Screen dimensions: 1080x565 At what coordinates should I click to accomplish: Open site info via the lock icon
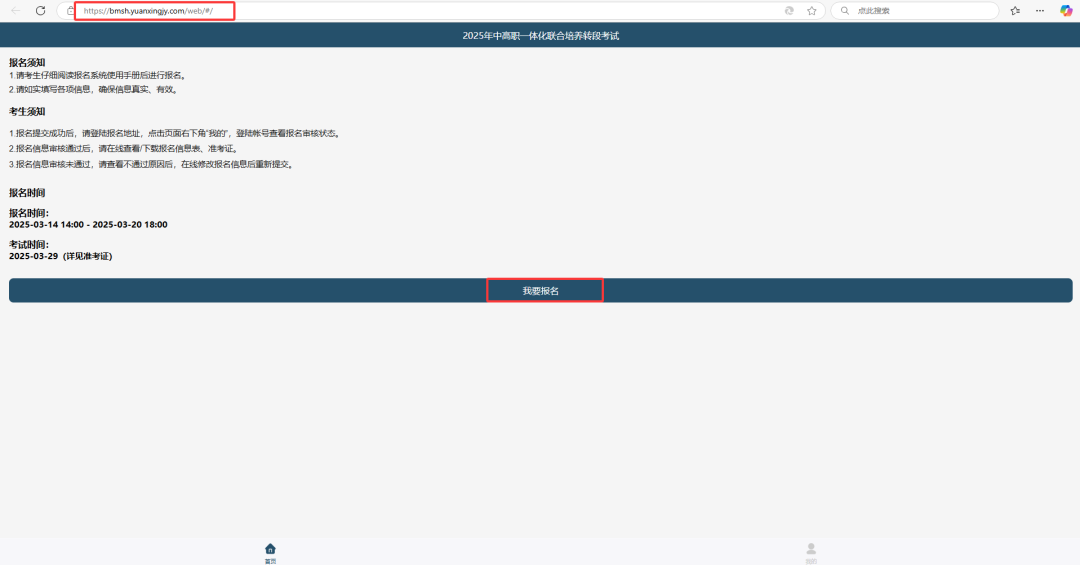click(71, 11)
